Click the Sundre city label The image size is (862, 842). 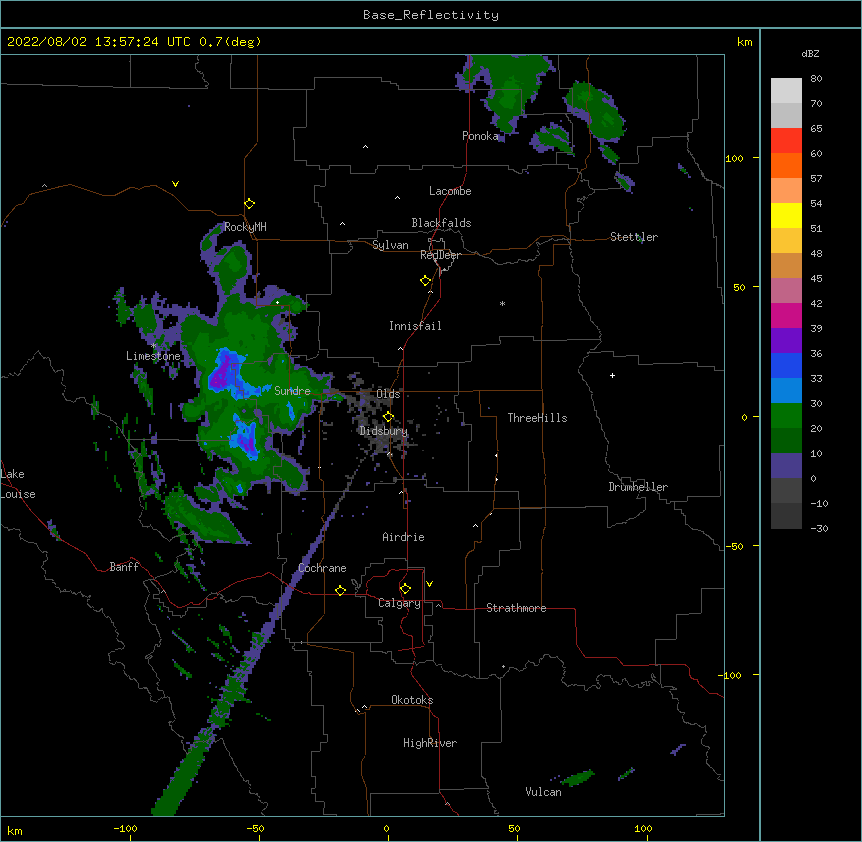tap(292, 391)
